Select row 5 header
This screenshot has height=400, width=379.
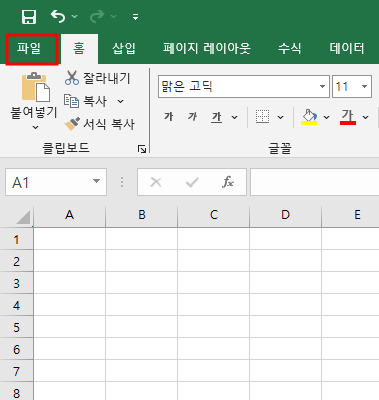[16, 327]
